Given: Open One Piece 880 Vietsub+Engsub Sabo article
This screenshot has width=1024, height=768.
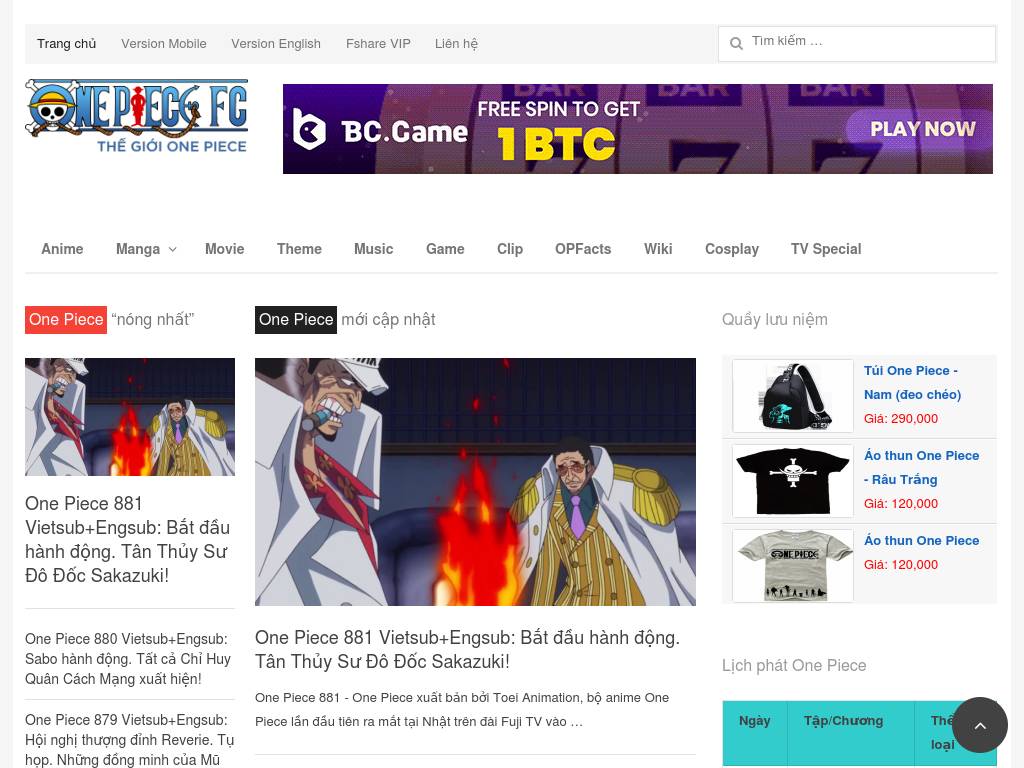Looking at the screenshot, I should pos(128,659).
